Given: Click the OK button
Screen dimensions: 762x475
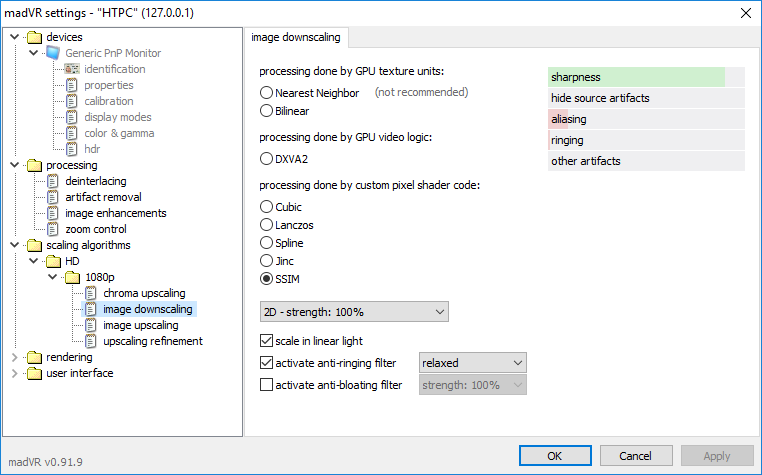Looking at the screenshot, I should coord(555,456).
